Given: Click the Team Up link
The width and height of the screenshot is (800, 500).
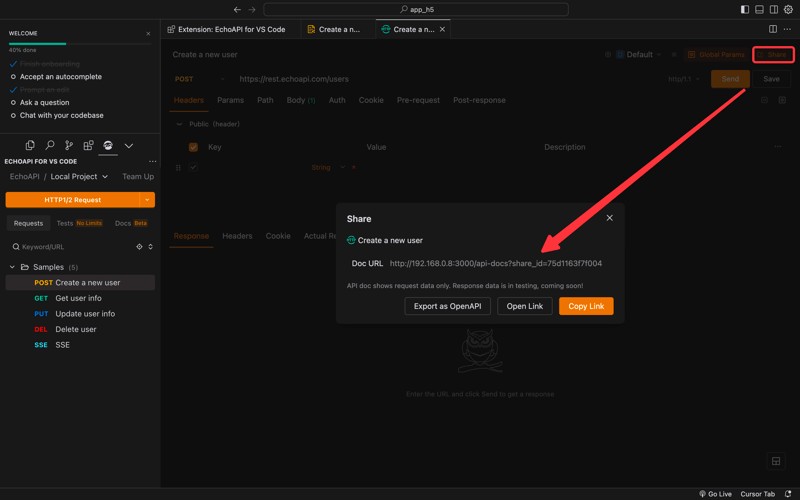Looking at the screenshot, I should 138,177.
